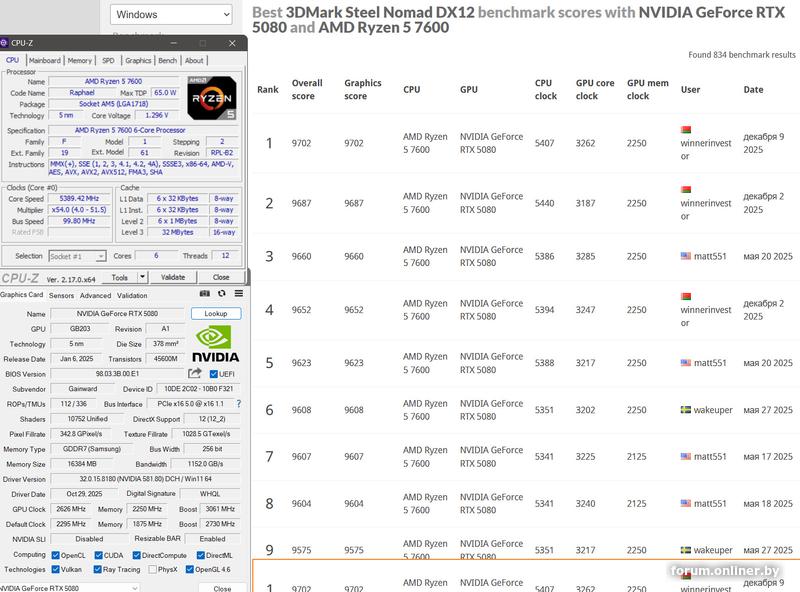Click GPU-Z screenshot camera icon
Viewport: 800px width, 592px height.
coord(205,293)
